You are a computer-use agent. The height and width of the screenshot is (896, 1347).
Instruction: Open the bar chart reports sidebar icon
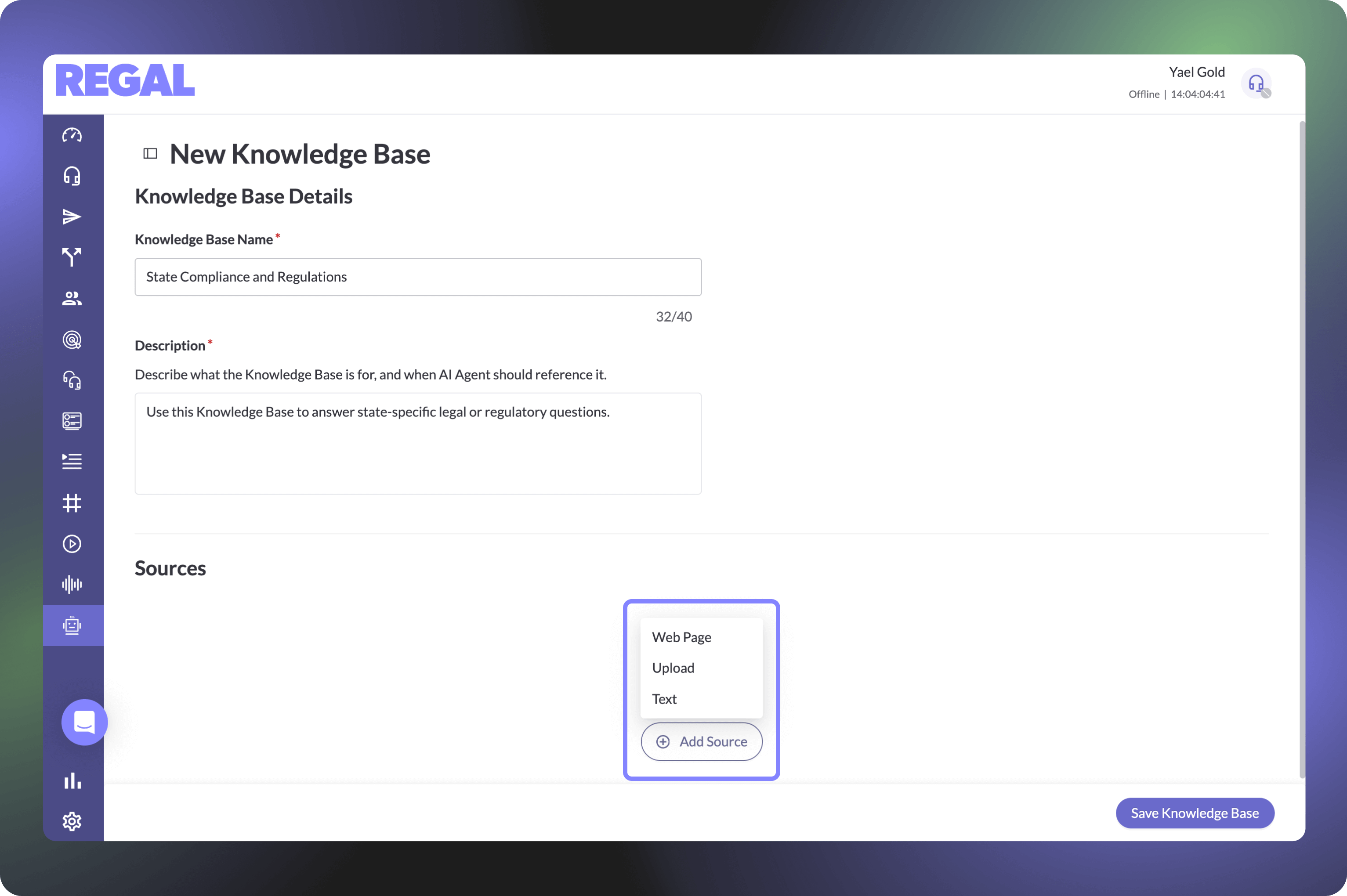pos(72,780)
